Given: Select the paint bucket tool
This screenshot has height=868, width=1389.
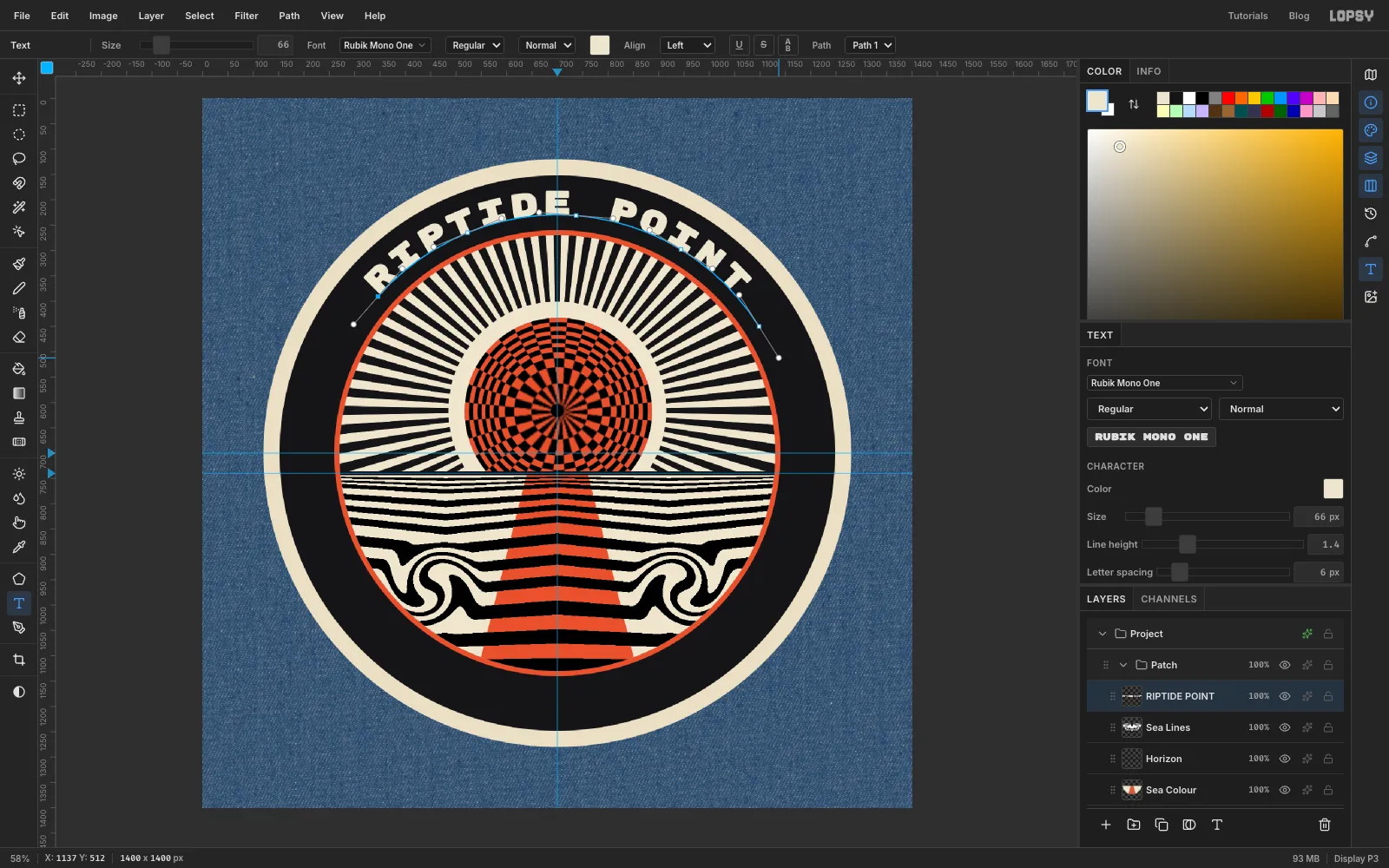Looking at the screenshot, I should click(19, 369).
